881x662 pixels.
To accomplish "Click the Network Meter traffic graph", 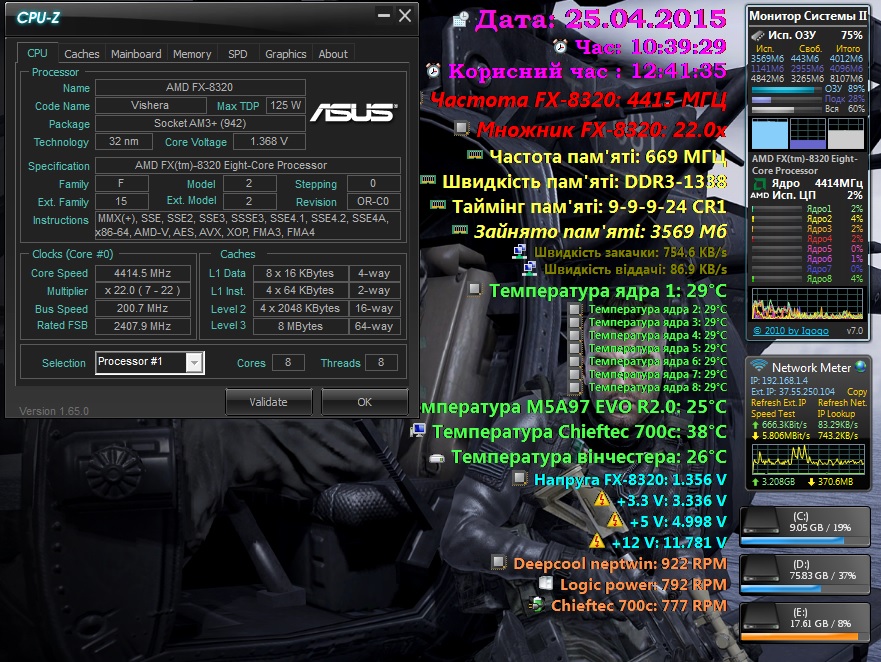I will pos(808,460).
